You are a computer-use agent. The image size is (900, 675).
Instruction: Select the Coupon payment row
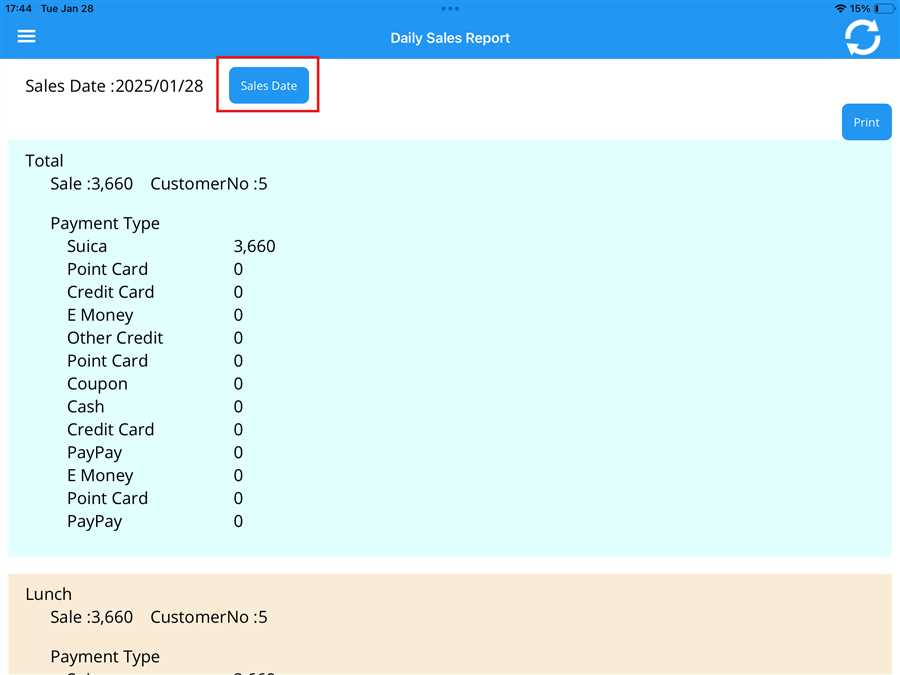97,384
